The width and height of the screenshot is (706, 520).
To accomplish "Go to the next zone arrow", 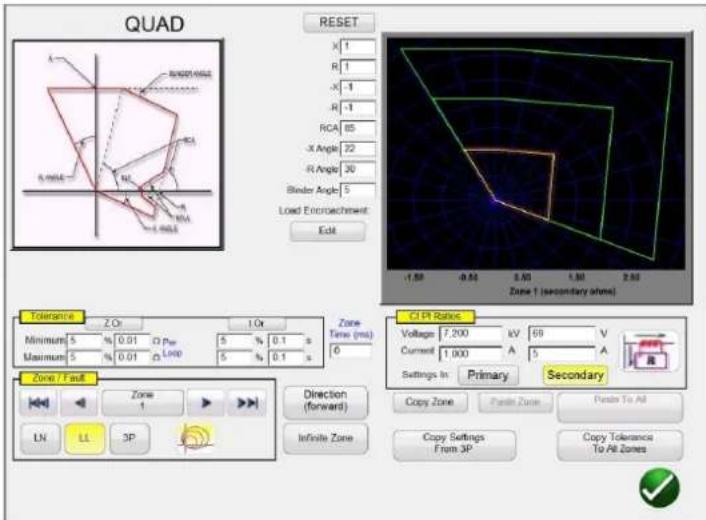I will pos(205,402).
